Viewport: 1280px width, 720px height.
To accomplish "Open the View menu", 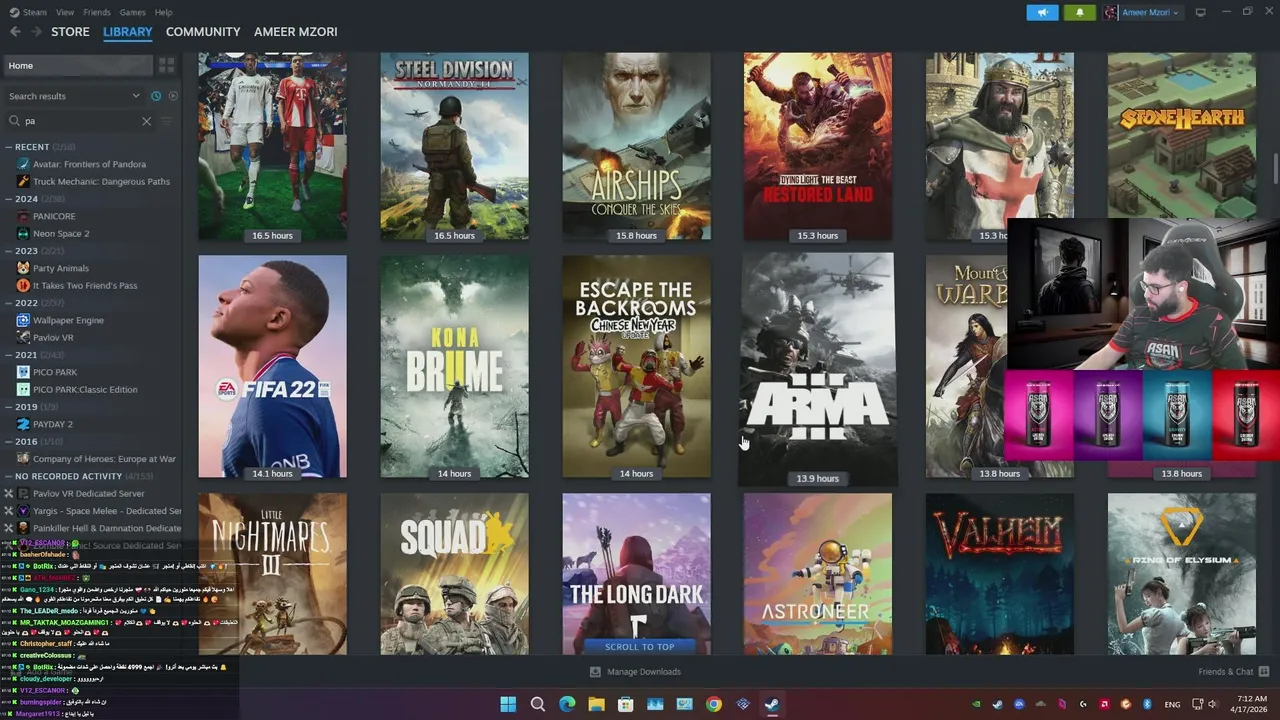I will point(65,12).
